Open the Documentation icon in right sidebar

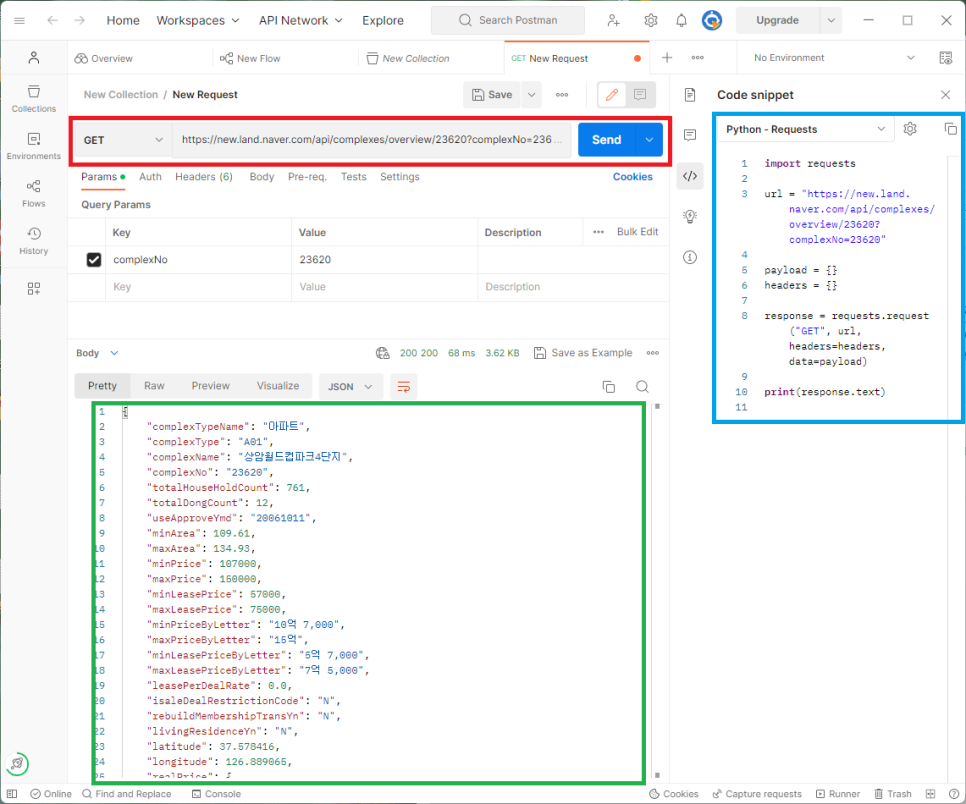pyautogui.click(x=690, y=94)
